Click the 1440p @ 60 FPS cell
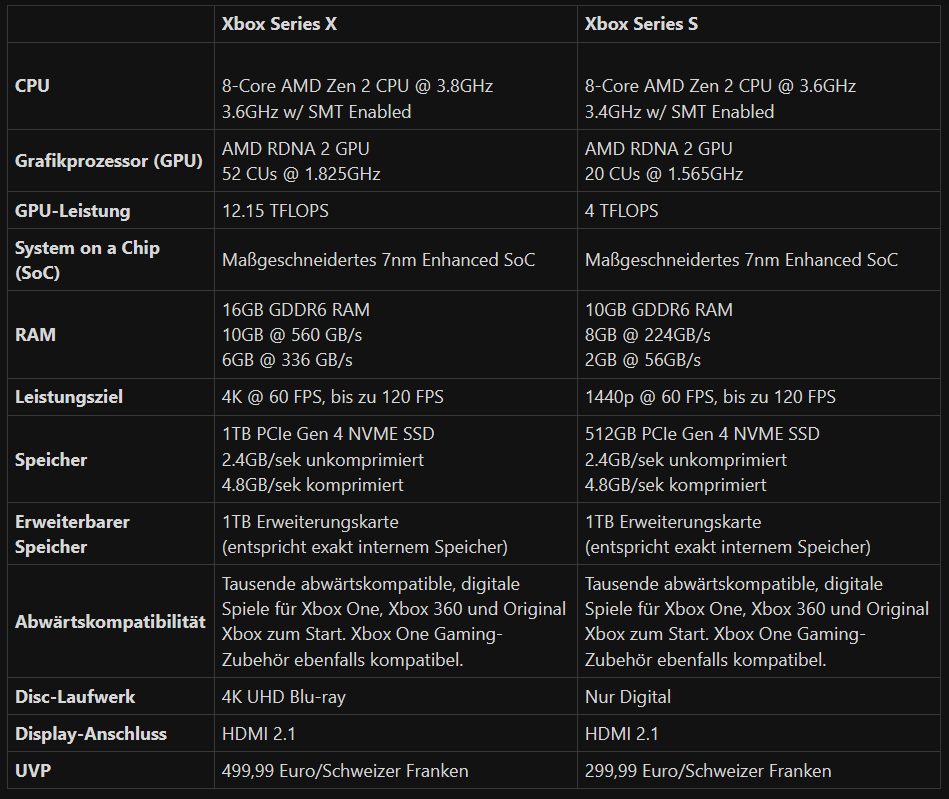 [x=710, y=397]
